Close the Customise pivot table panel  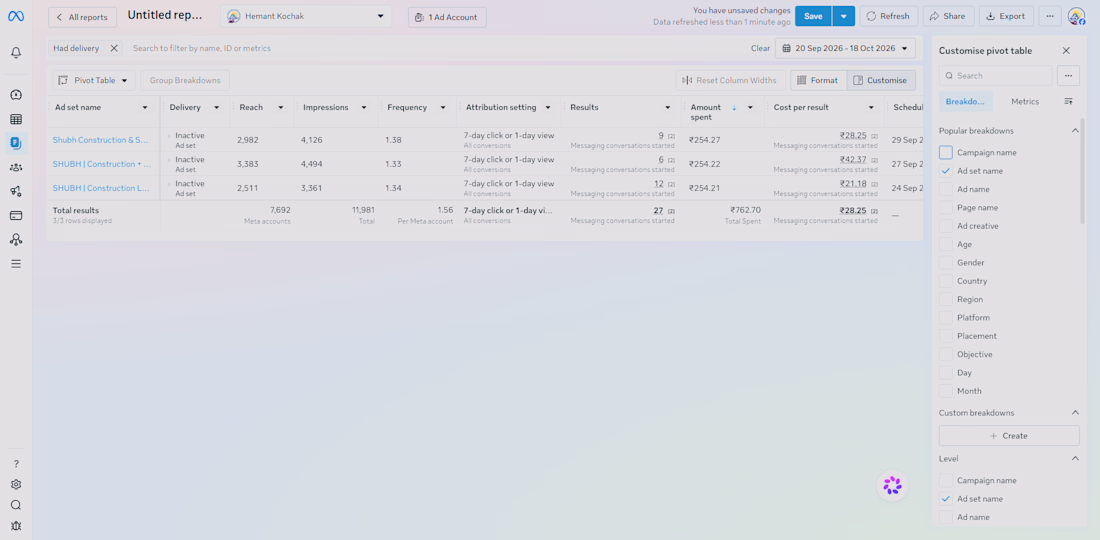tap(1066, 50)
